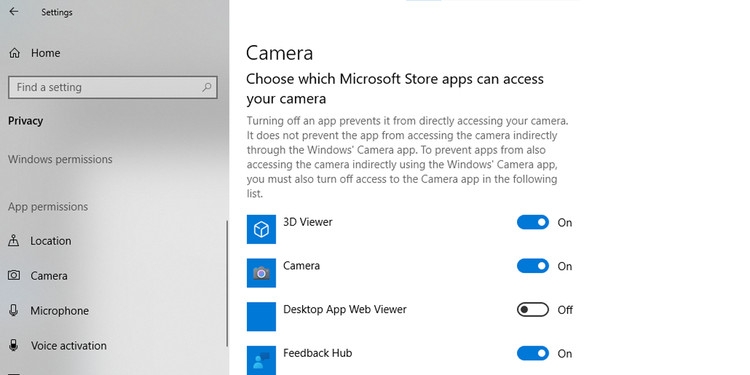Open Voice activation settings
Image resolution: width=750 pixels, height=375 pixels.
(x=69, y=346)
